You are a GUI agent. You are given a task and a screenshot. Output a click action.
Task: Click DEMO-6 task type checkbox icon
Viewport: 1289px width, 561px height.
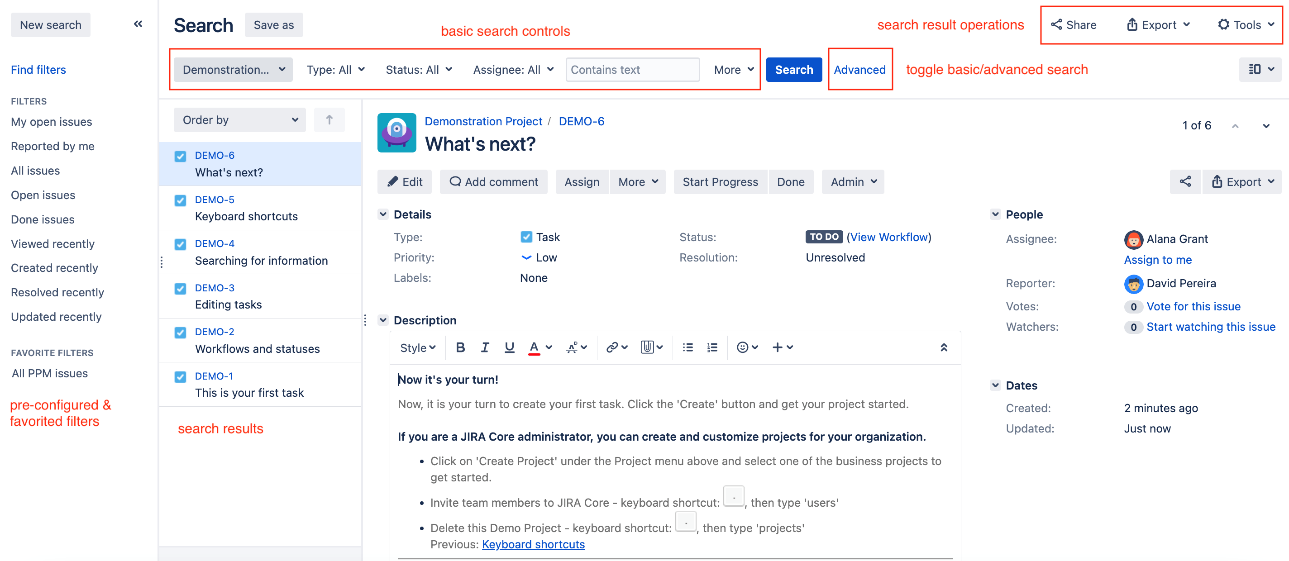point(180,156)
